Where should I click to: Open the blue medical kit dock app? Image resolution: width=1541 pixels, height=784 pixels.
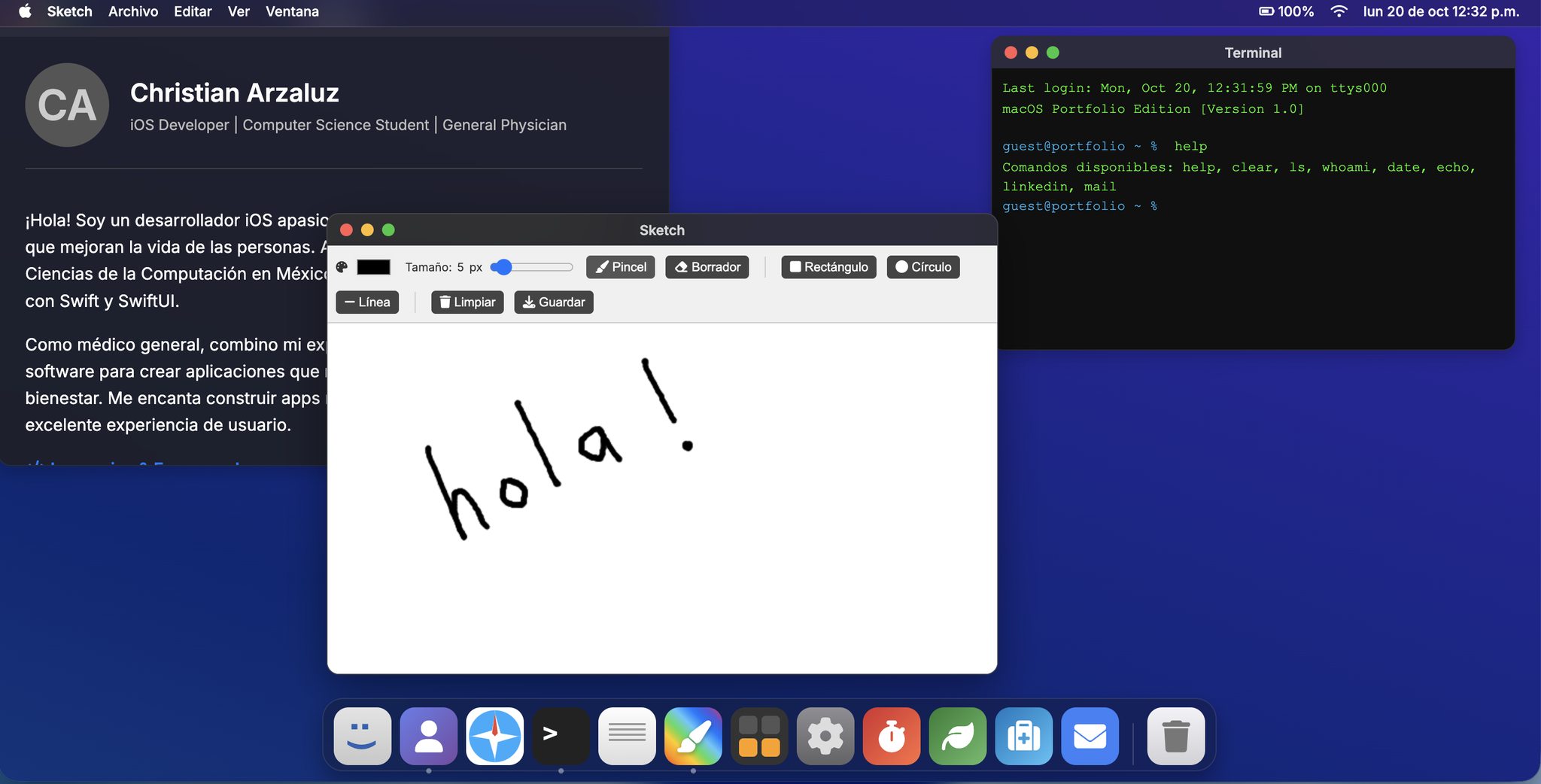[1024, 736]
